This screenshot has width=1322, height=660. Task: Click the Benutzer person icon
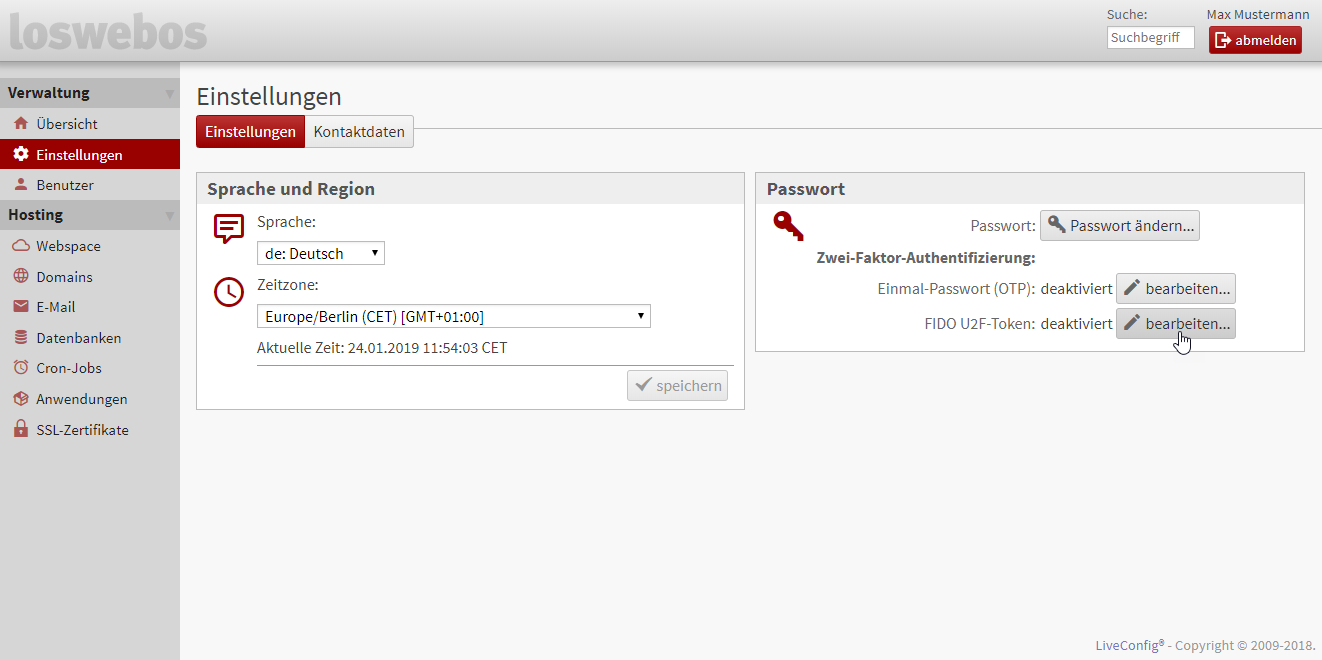pyautogui.click(x=20, y=185)
